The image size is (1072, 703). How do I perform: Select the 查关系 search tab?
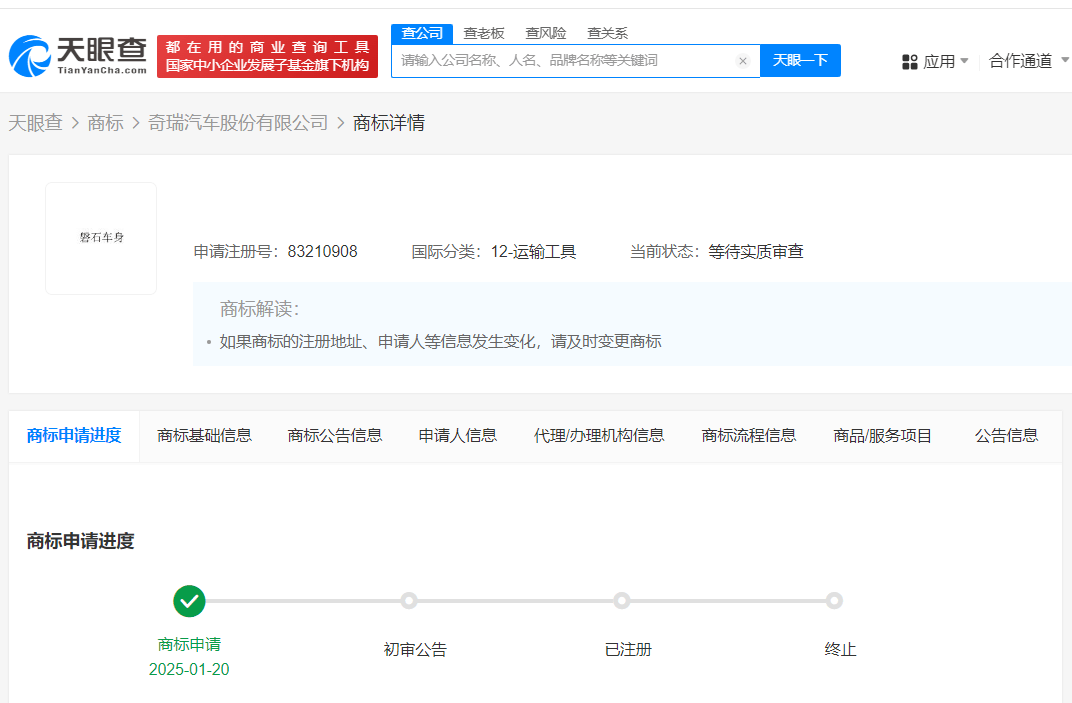pyautogui.click(x=607, y=34)
